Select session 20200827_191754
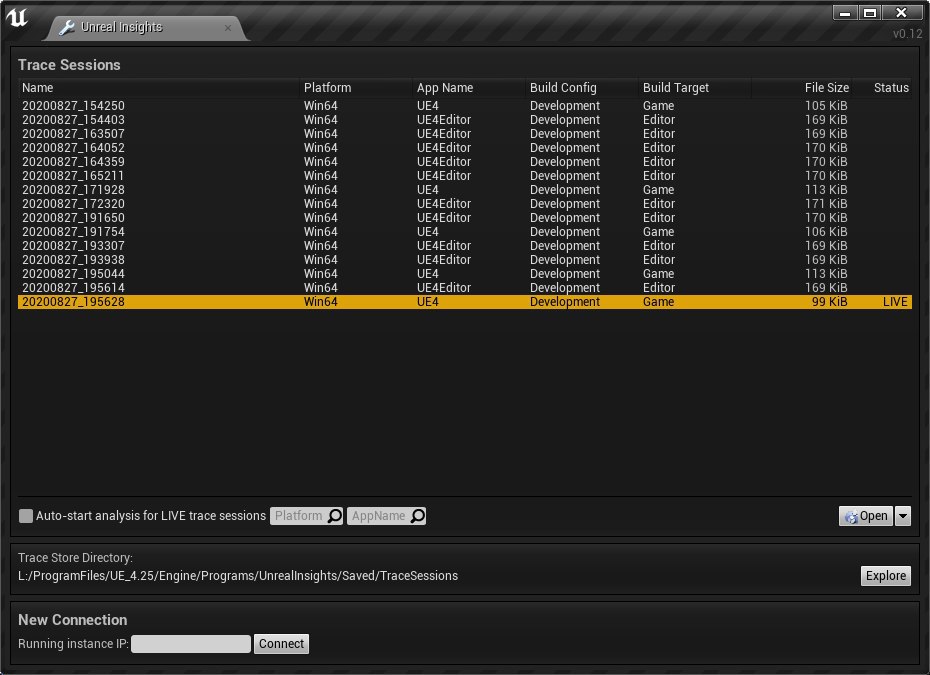Image resolution: width=930 pixels, height=675 pixels. (x=465, y=232)
